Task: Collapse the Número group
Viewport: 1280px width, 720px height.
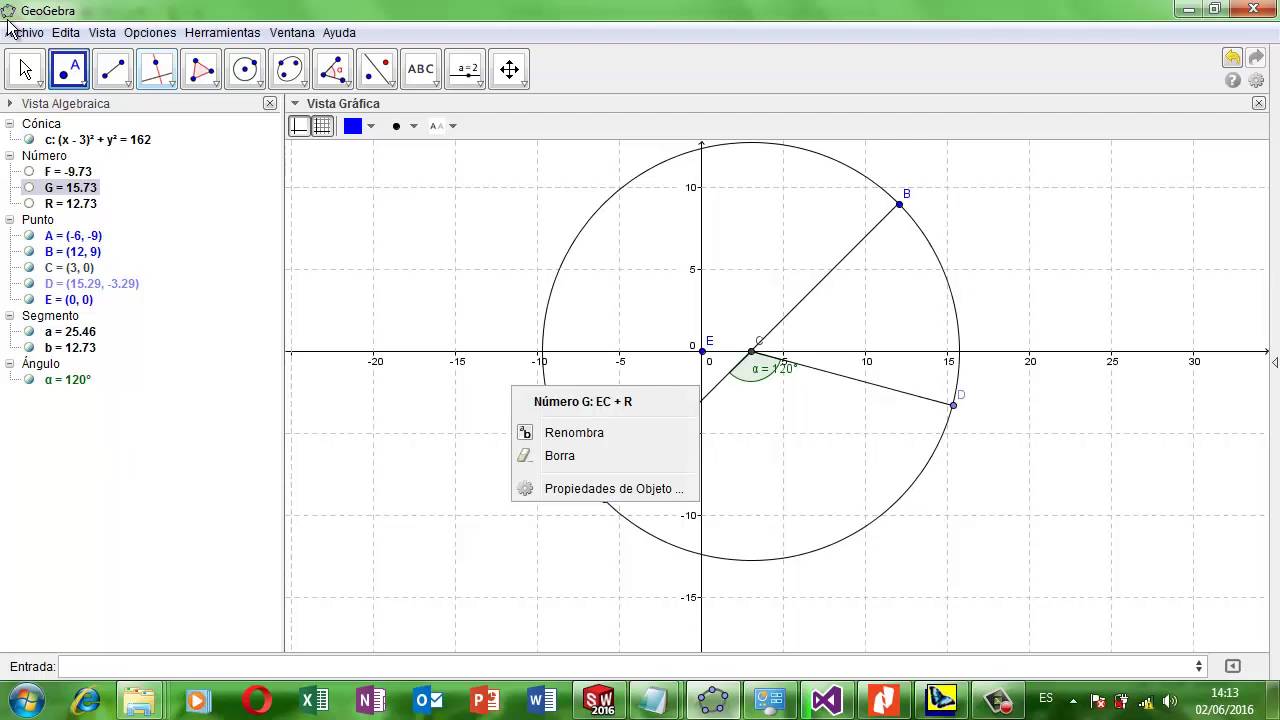Action: tap(10, 156)
